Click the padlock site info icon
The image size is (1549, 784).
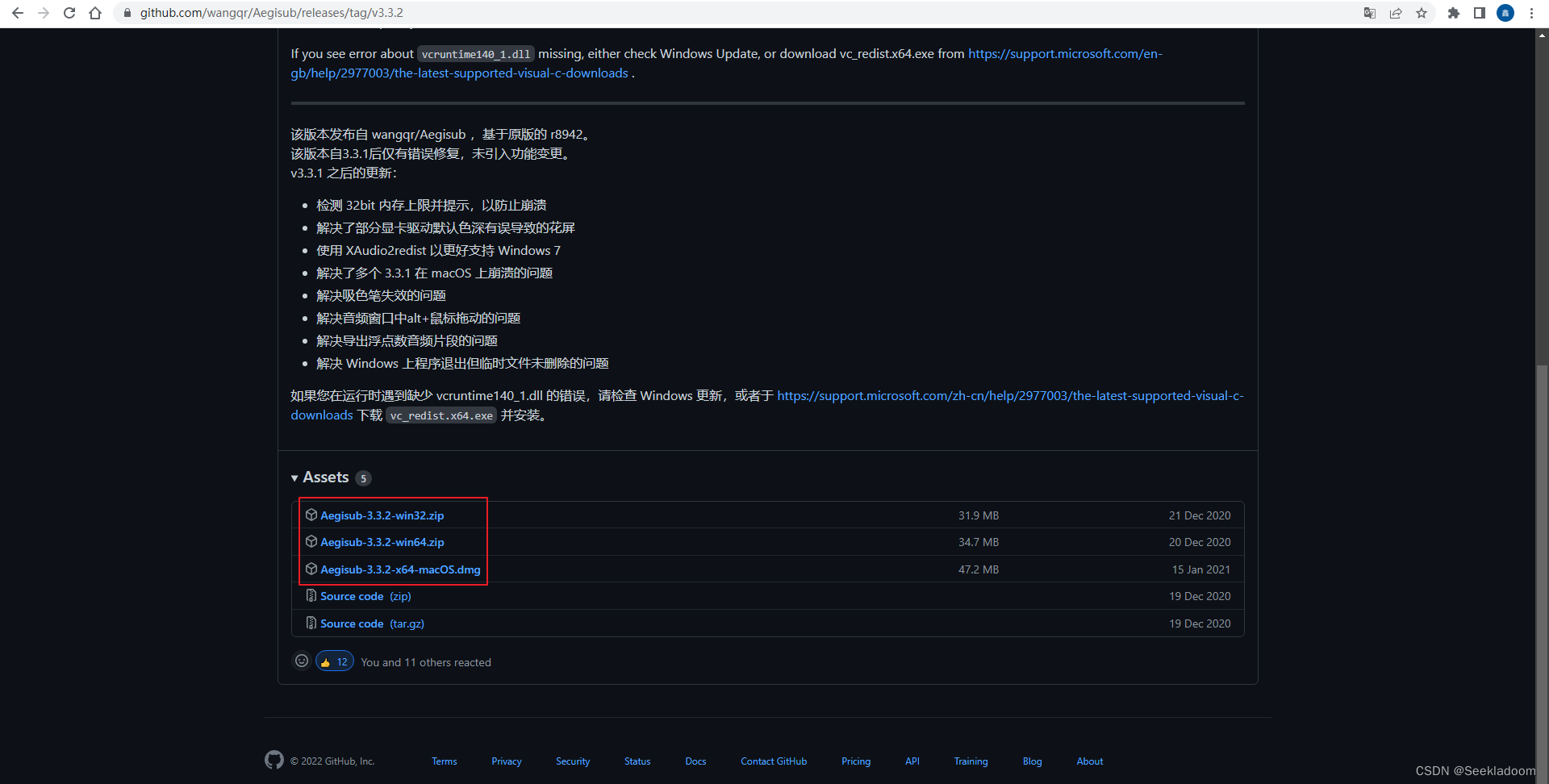tap(127, 13)
